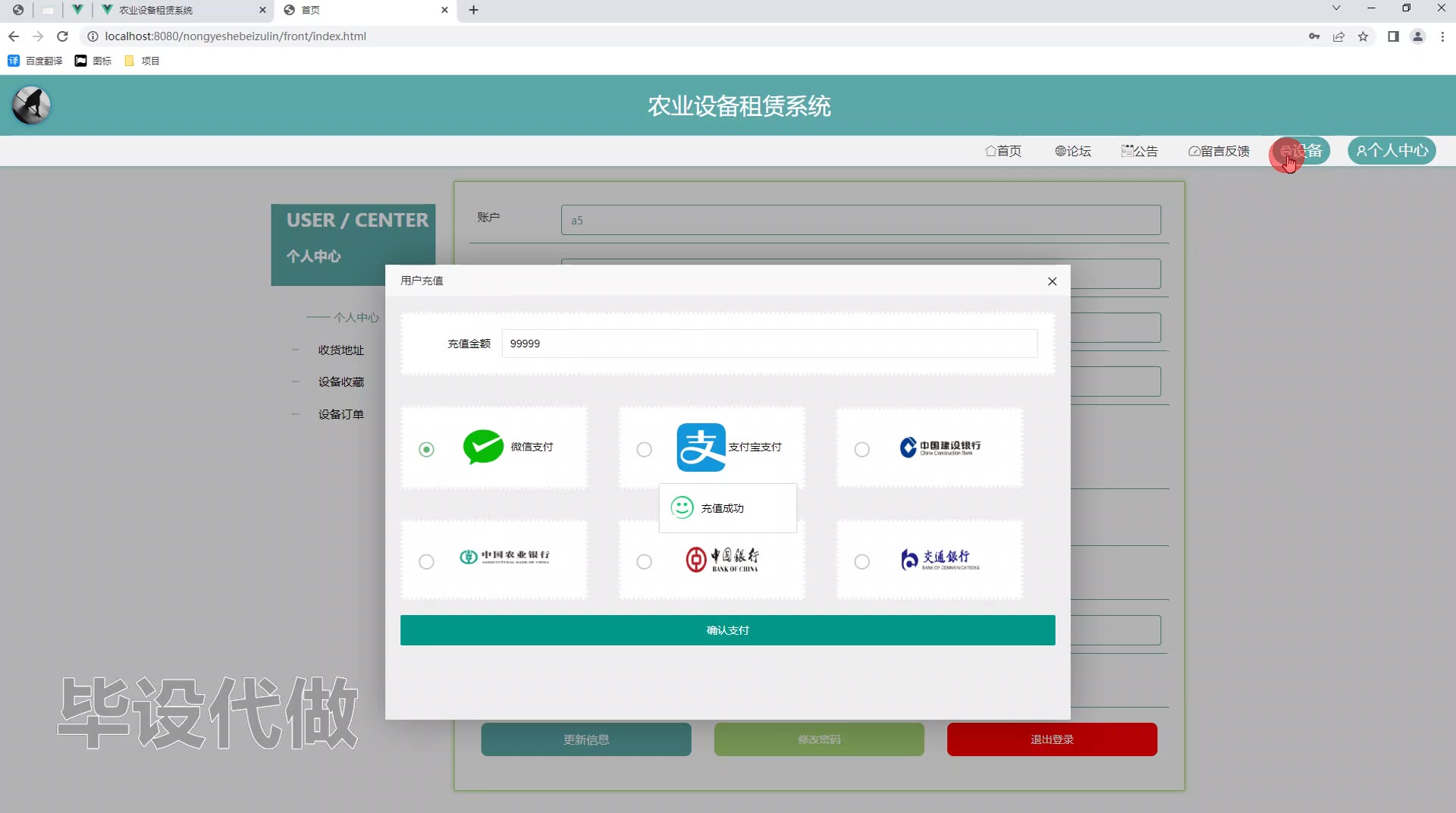Click the Alipay blue logo
This screenshot has height=813, width=1456.
701,447
